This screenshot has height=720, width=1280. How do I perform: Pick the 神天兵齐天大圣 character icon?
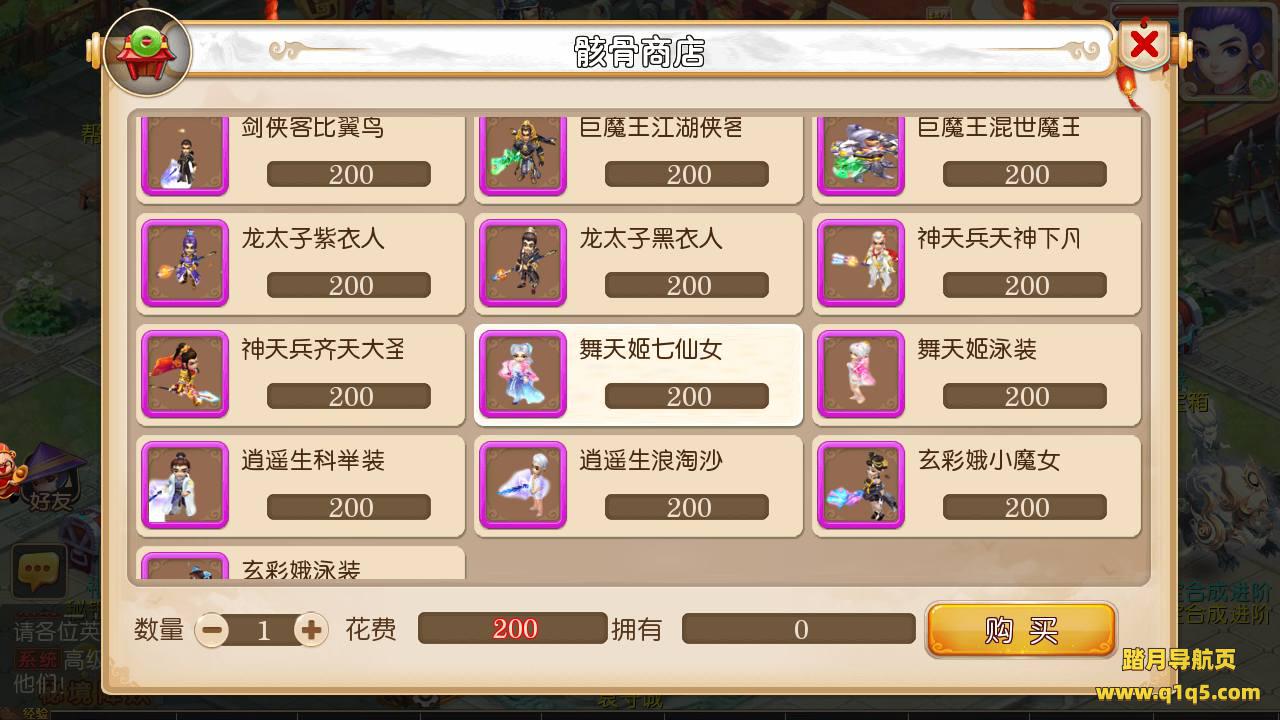pos(185,375)
